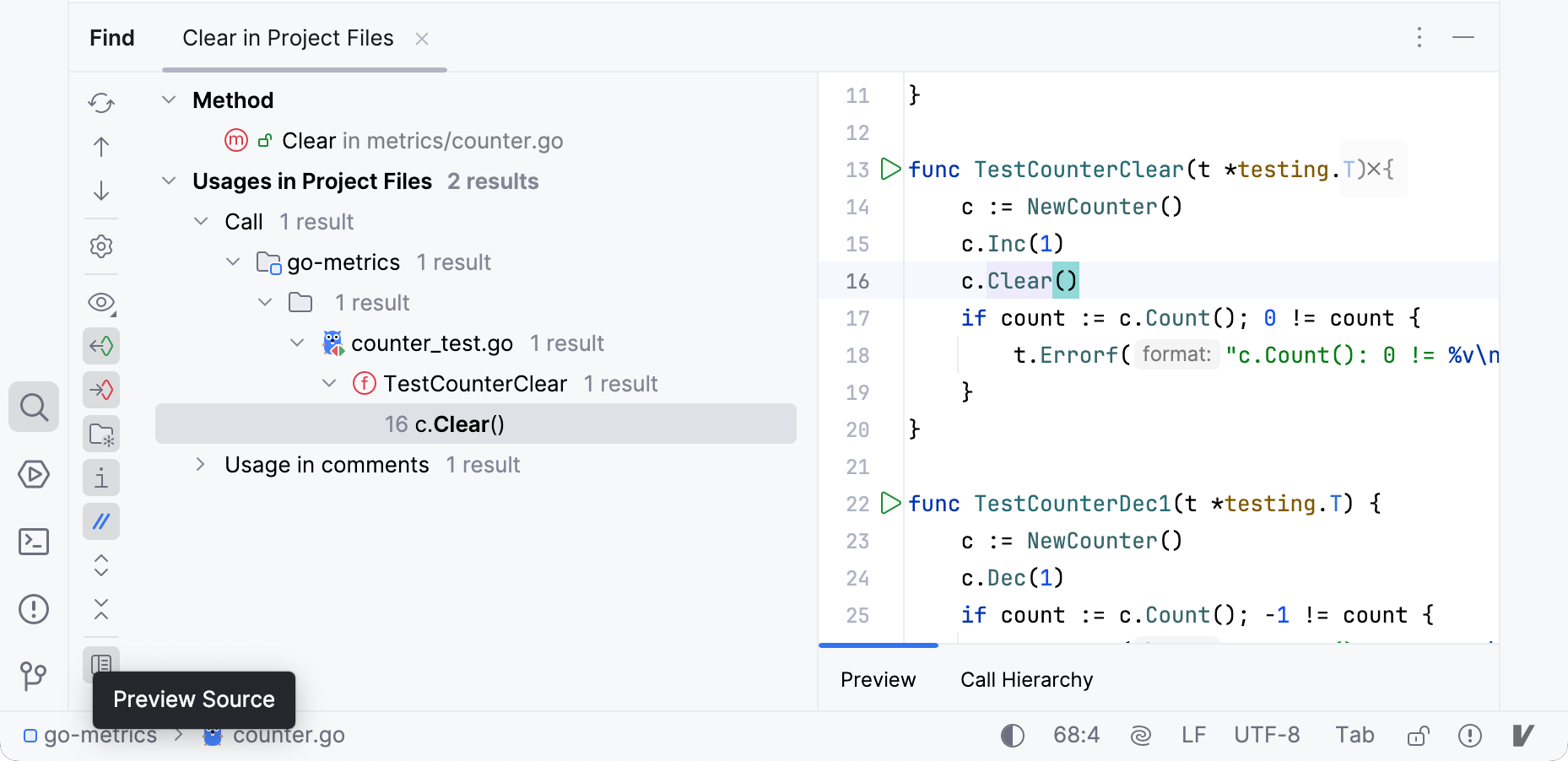Toggle the read access usages filter

pyautogui.click(x=101, y=346)
